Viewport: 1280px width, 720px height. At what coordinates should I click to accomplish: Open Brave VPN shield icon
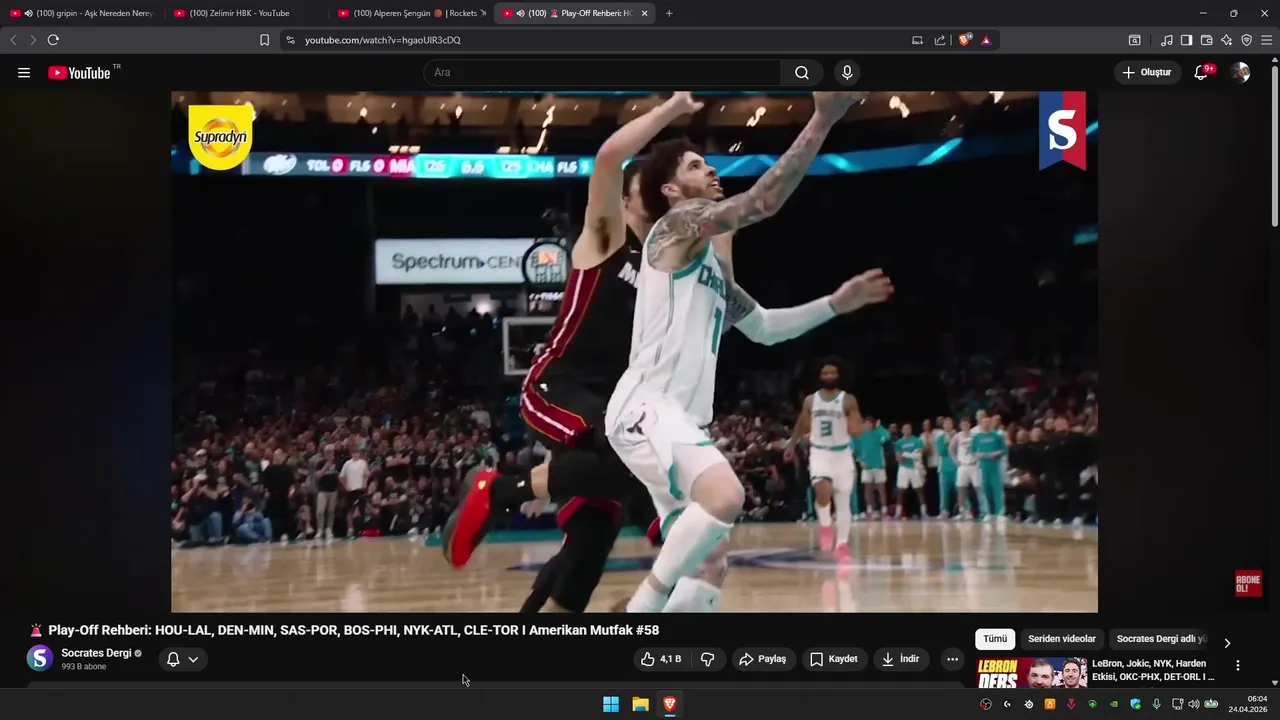point(1246,40)
